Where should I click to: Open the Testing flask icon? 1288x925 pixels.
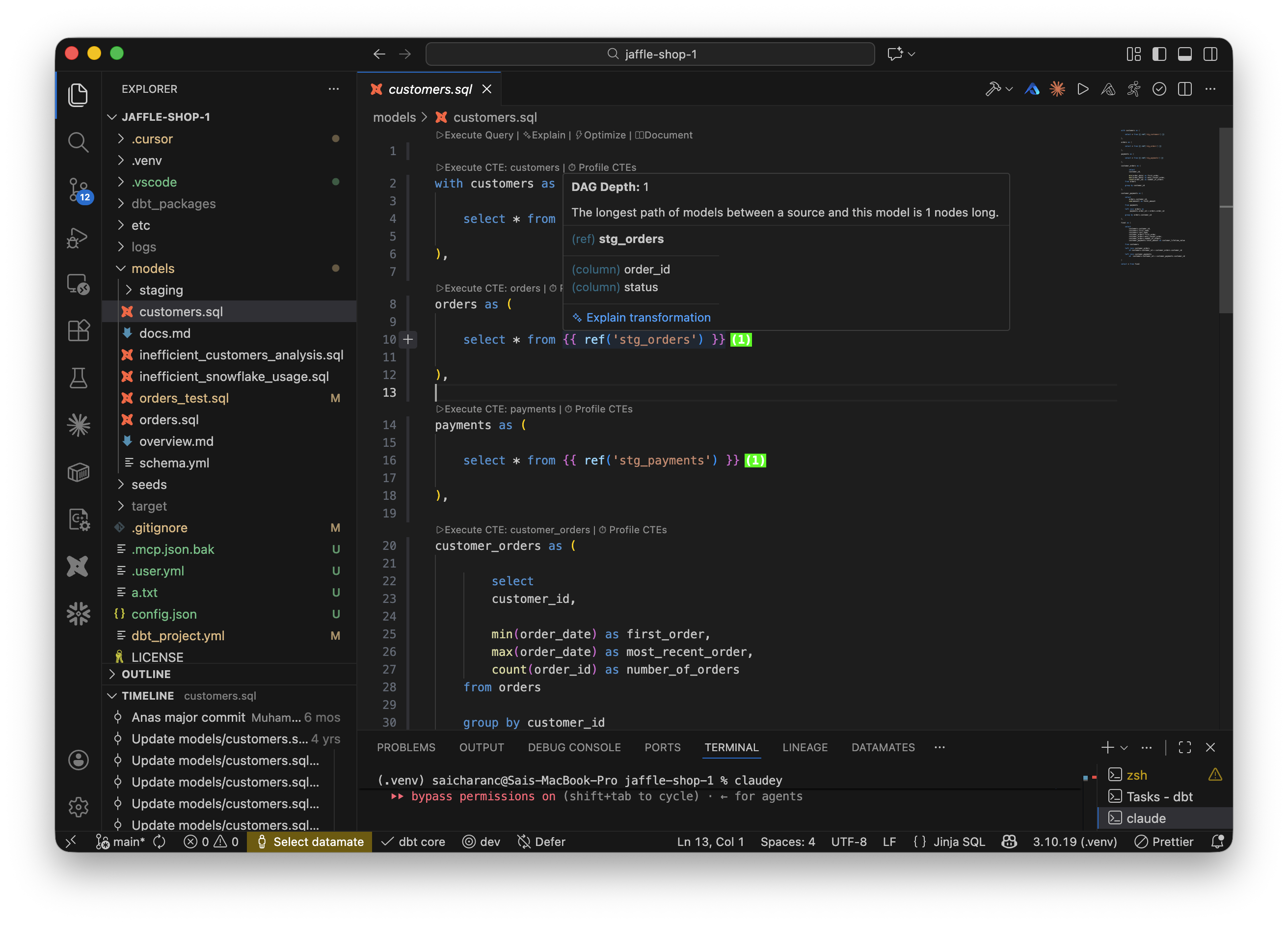click(x=78, y=378)
